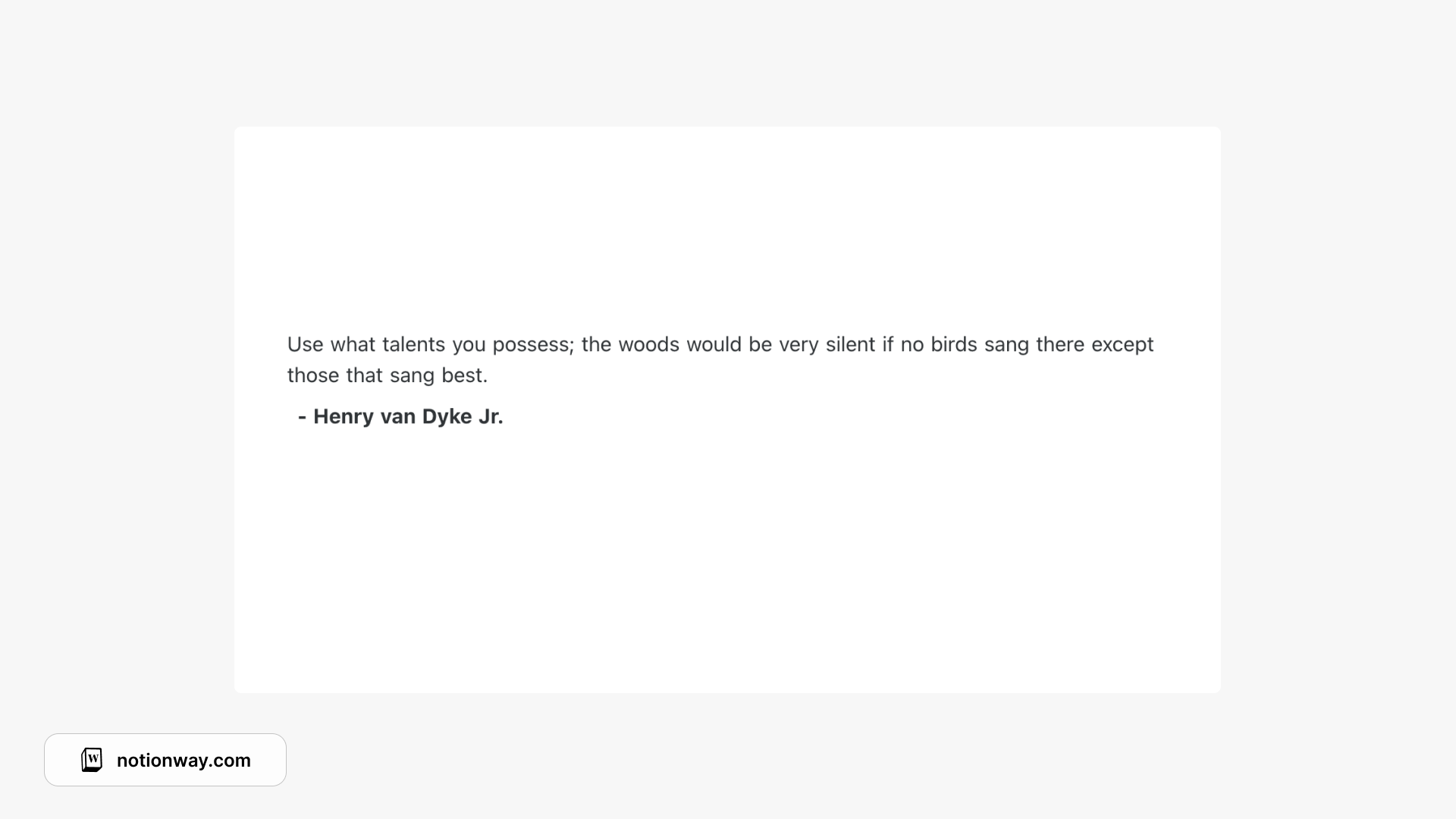Click the word 'Use' starting the quote
The width and height of the screenshot is (1456, 819).
(305, 344)
